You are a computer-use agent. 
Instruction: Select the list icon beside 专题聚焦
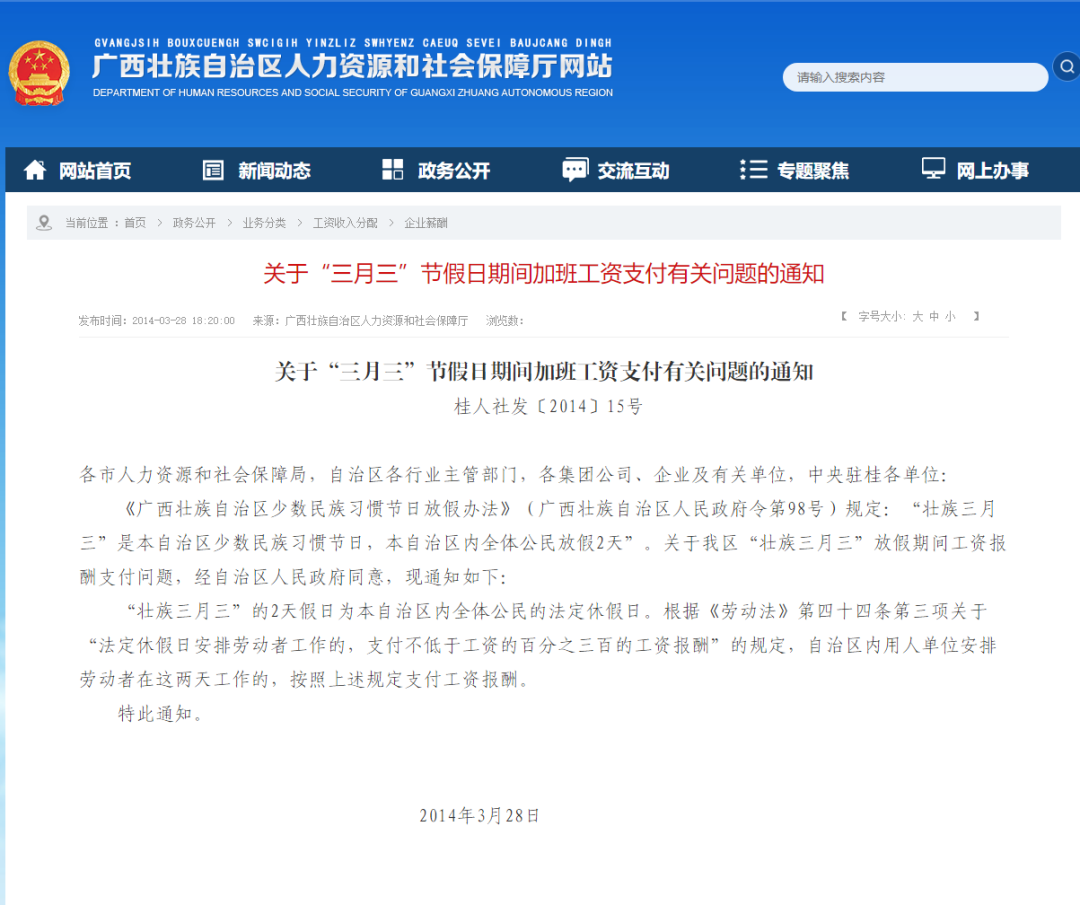(x=753, y=170)
